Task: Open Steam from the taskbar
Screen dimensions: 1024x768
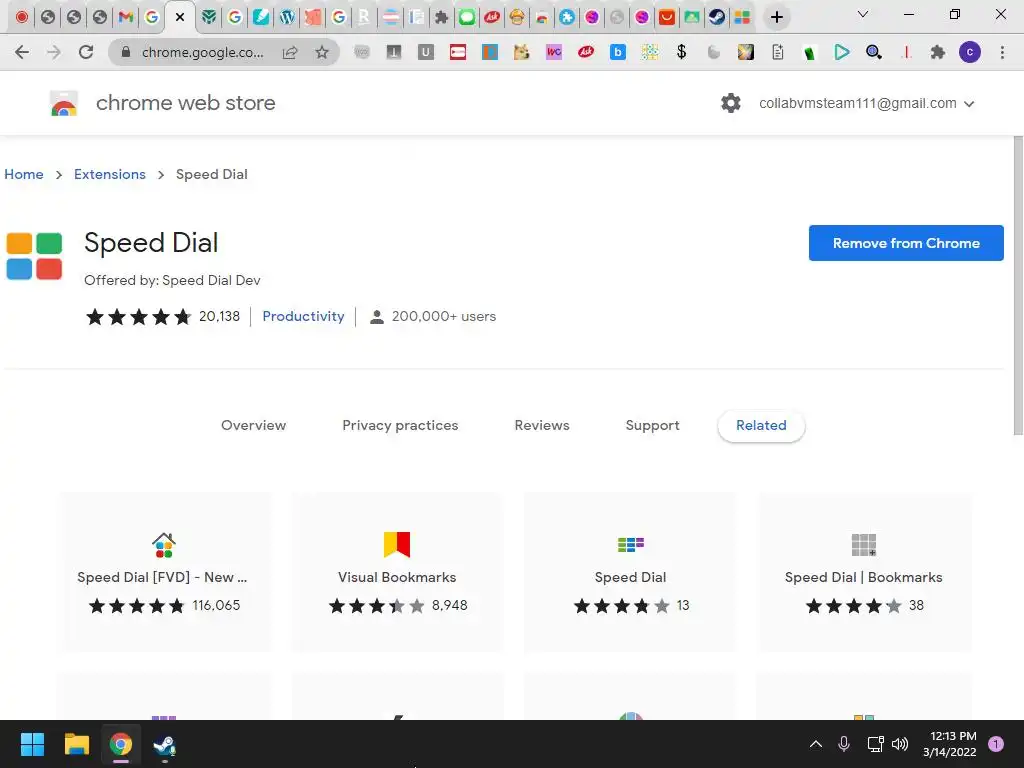Action: tap(165, 744)
